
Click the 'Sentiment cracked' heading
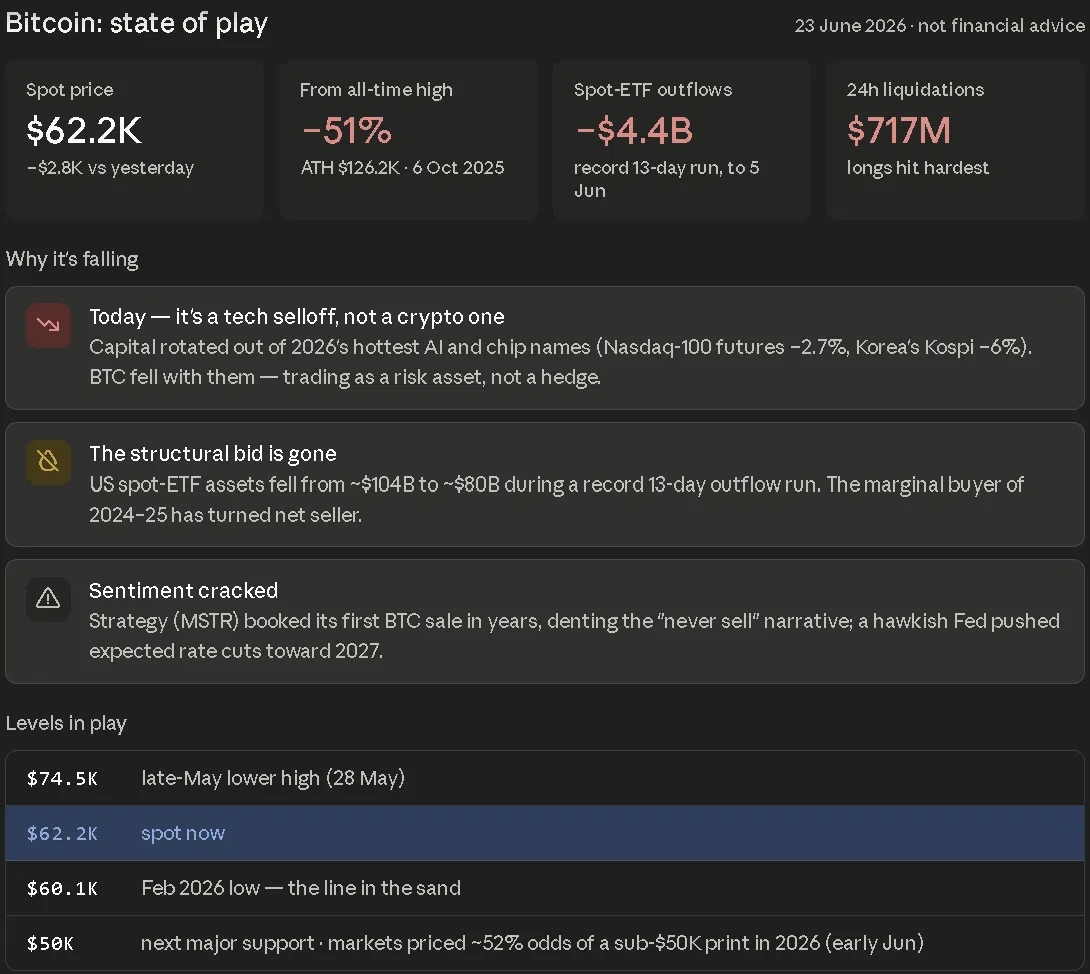(x=184, y=591)
